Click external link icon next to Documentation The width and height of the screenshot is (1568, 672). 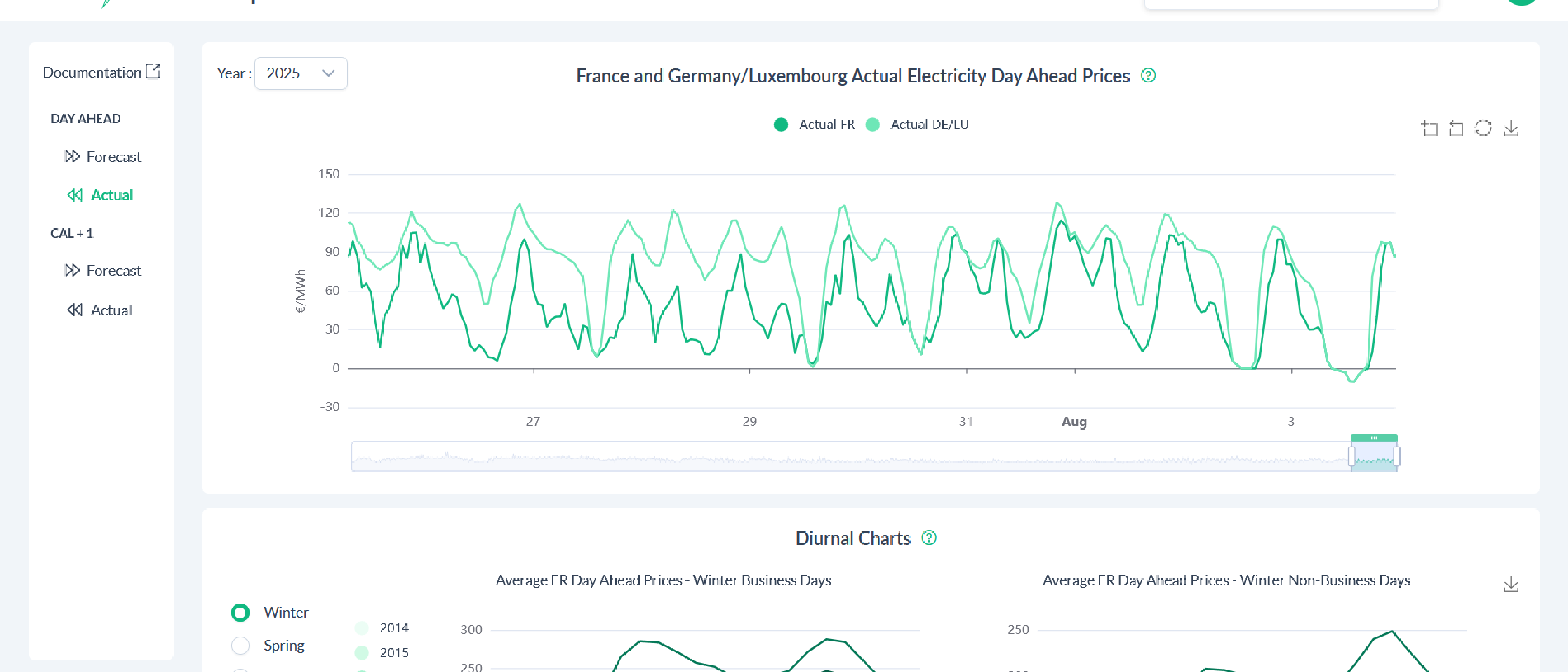pyautogui.click(x=153, y=72)
